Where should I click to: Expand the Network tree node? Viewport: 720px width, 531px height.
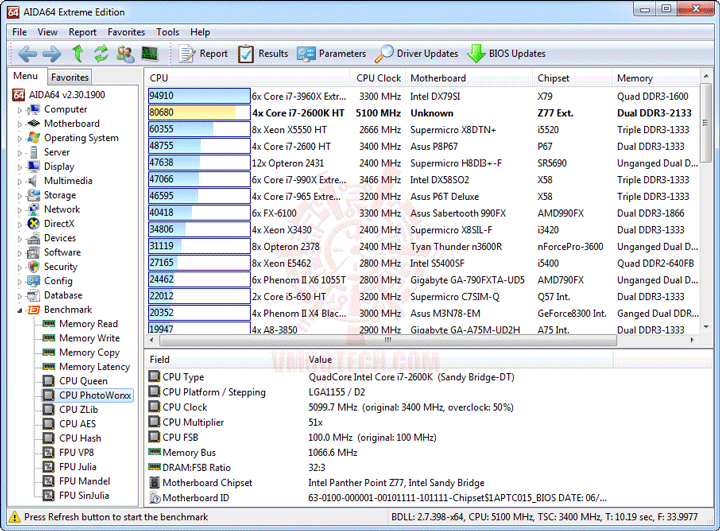(x=20, y=210)
